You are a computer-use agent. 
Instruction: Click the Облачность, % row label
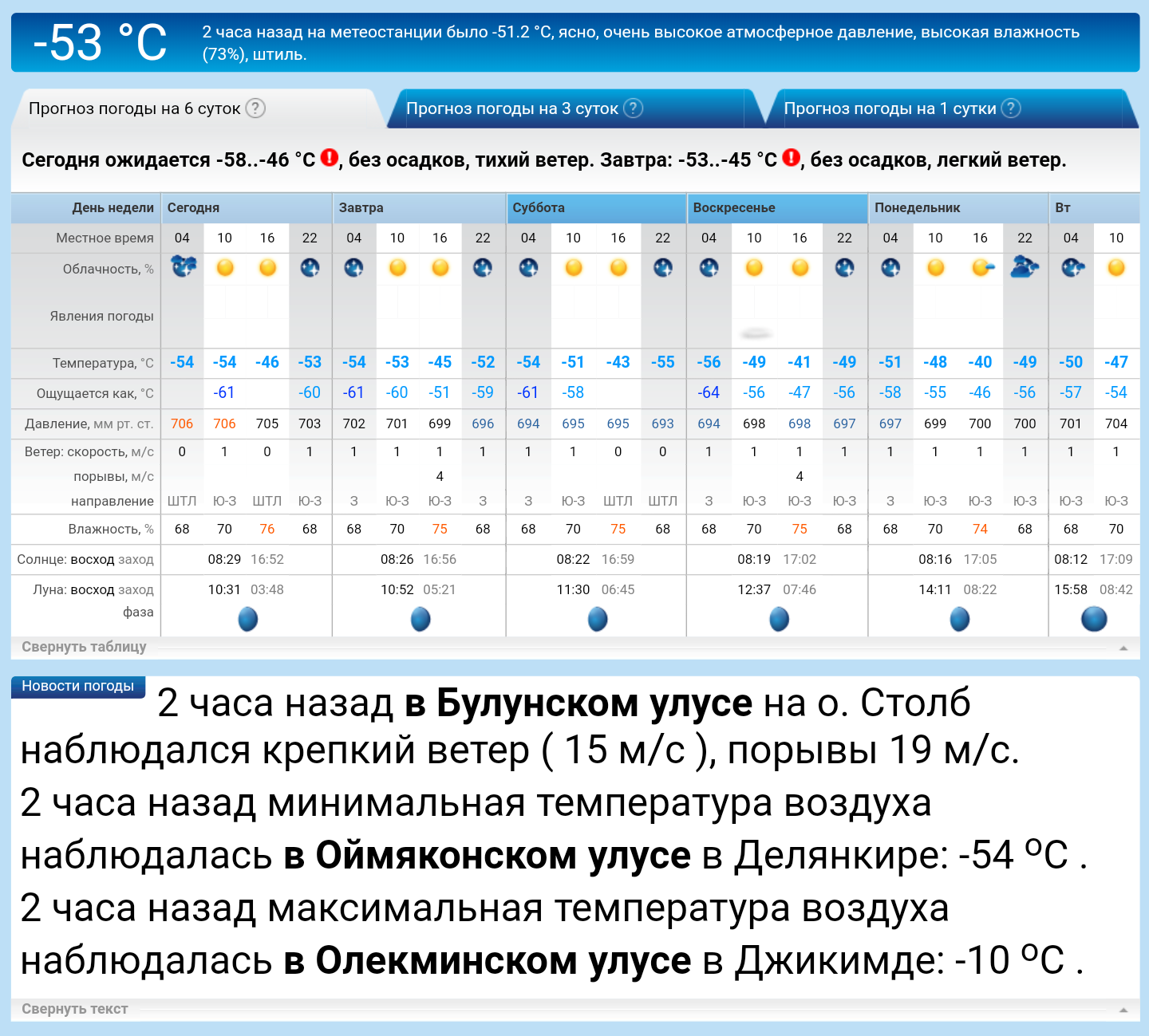point(109,269)
